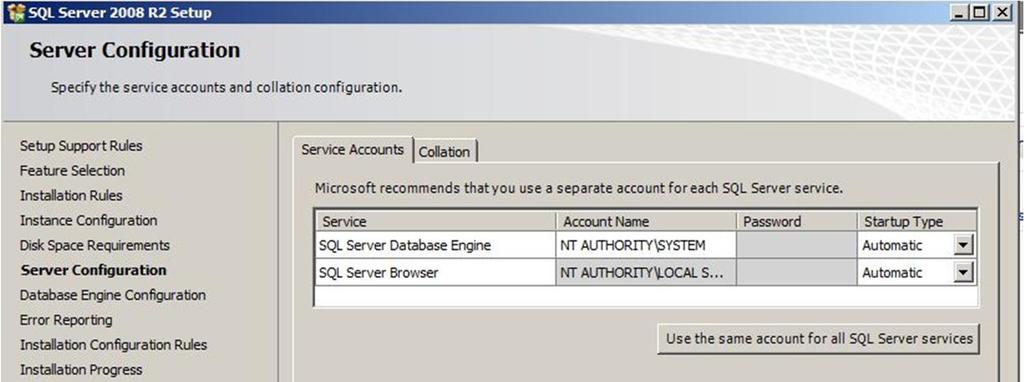Click Instance Configuration step
Image resolution: width=1024 pixels, height=382 pixels.
pyautogui.click(x=89, y=220)
